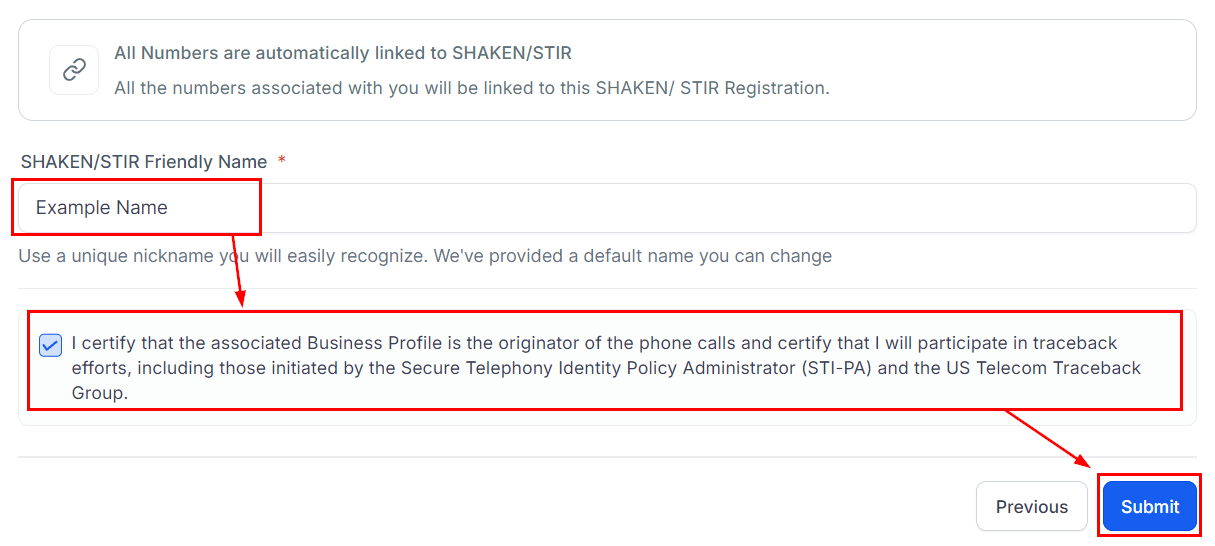Click the "Example Name" text in the field
The image size is (1215, 546).
[x=102, y=208]
